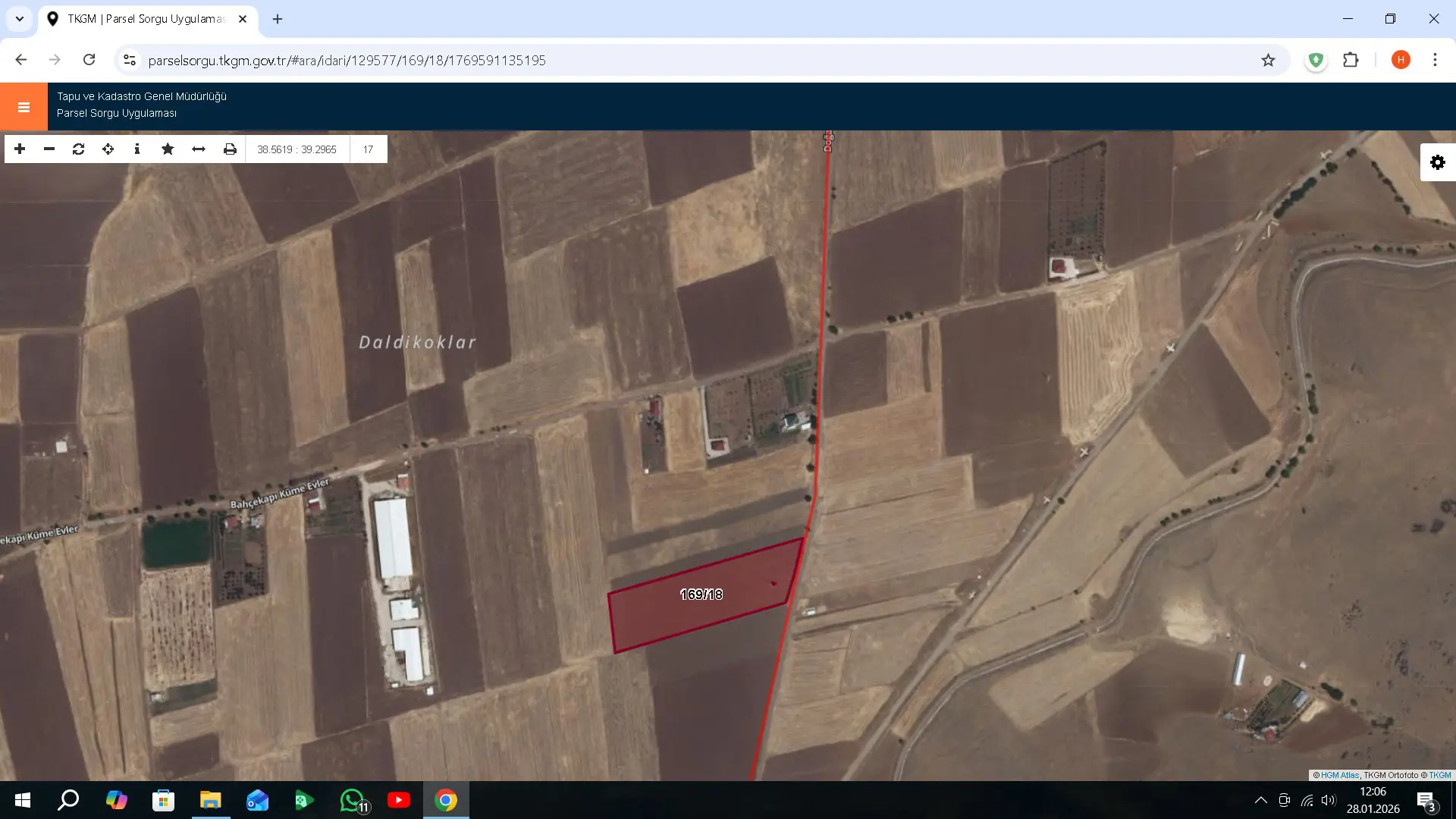
Task: Show hidden system tray icons
Action: tap(1260, 800)
